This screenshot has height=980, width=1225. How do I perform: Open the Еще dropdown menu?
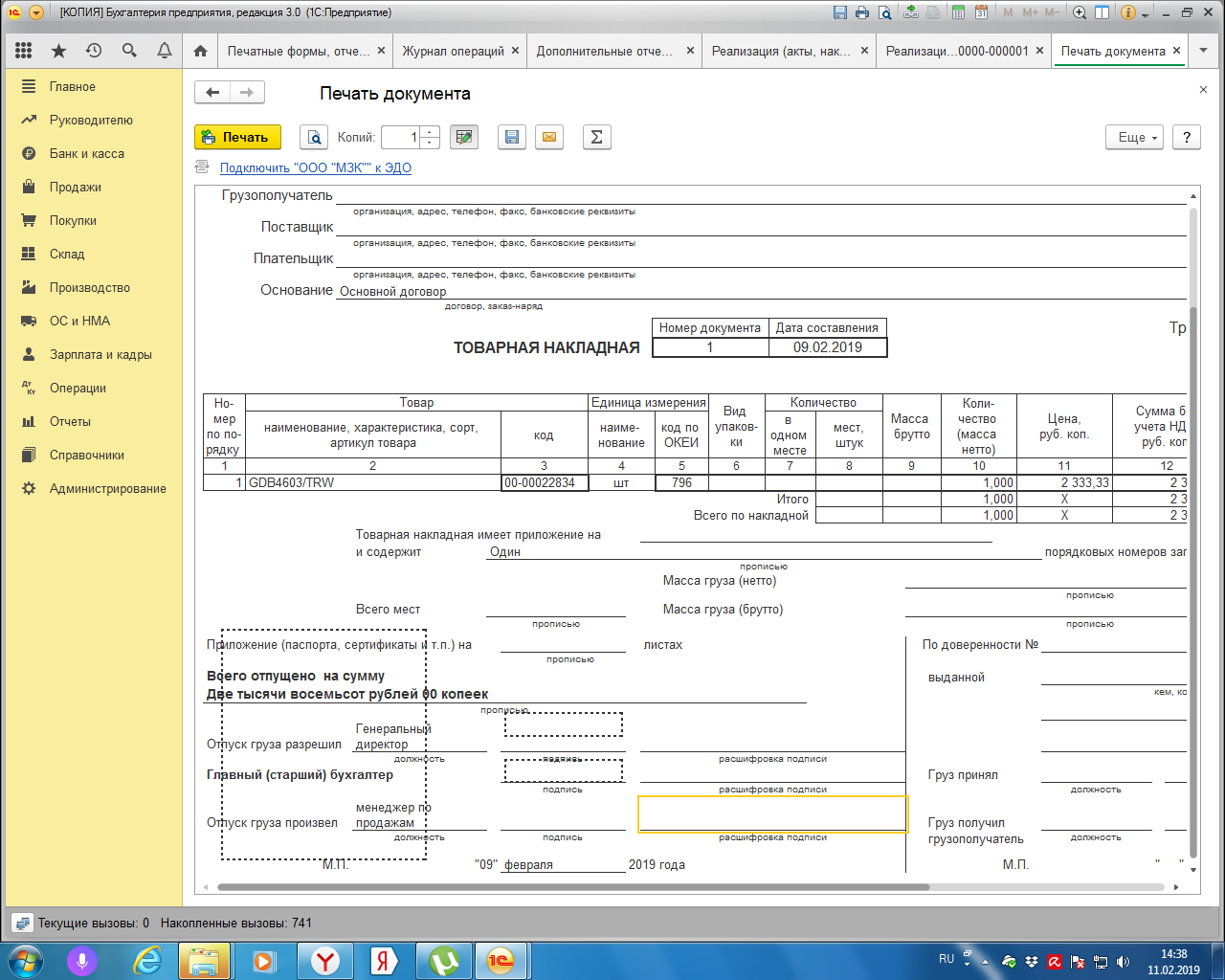pyautogui.click(x=1134, y=137)
